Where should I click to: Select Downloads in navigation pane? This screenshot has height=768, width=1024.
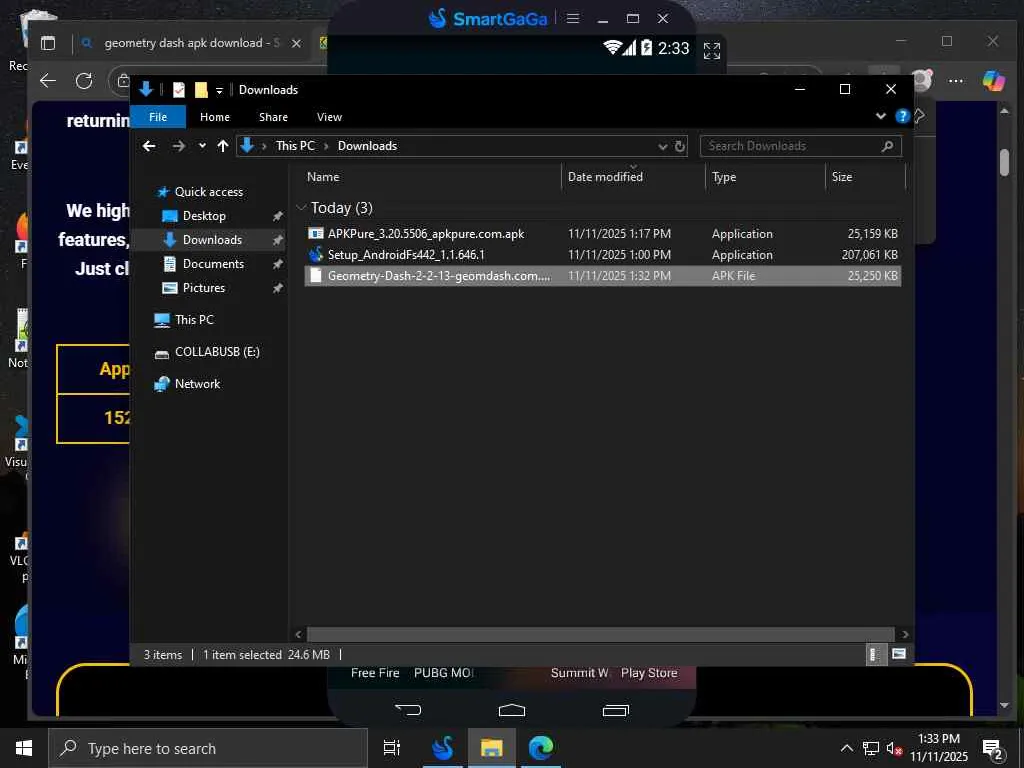point(212,240)
